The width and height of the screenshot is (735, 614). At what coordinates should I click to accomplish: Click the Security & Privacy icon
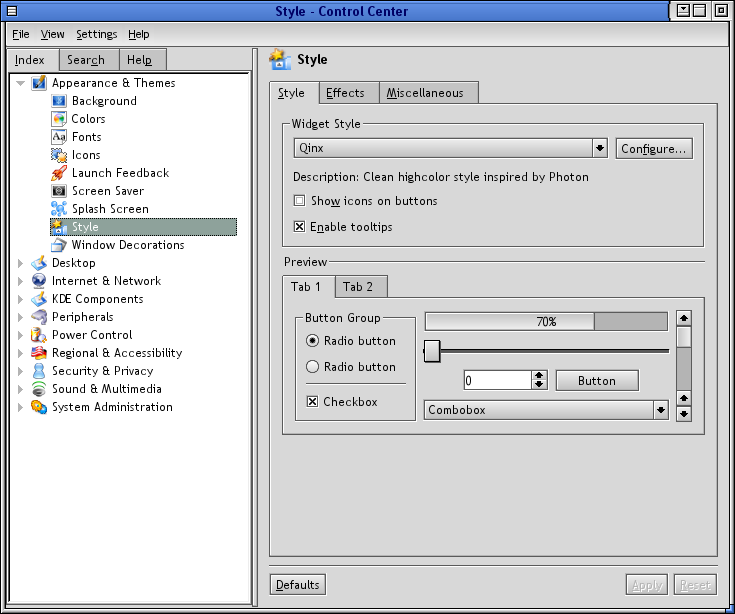(x=39, y=371)
